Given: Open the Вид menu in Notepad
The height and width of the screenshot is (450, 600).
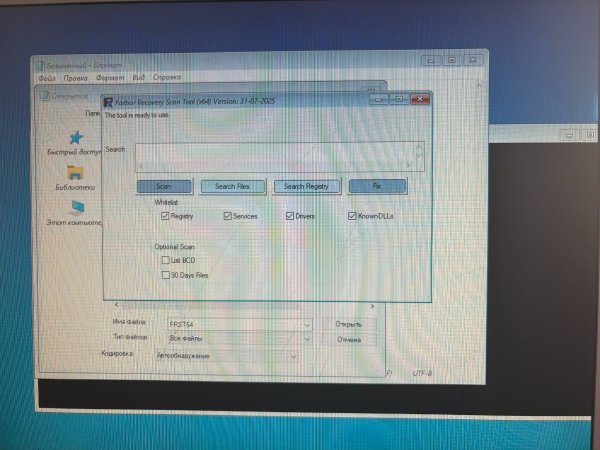Looking at the screenshot, I should point(139,77).
